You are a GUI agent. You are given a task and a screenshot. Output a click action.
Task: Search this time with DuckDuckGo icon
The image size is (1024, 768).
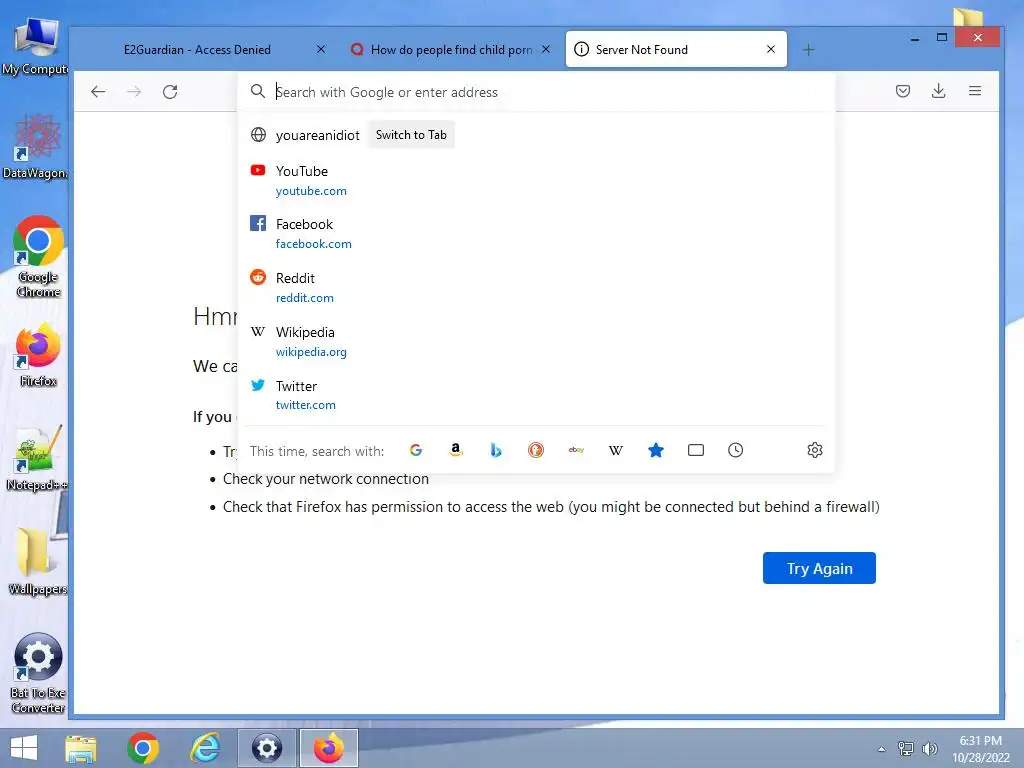(x=536, y=450)
